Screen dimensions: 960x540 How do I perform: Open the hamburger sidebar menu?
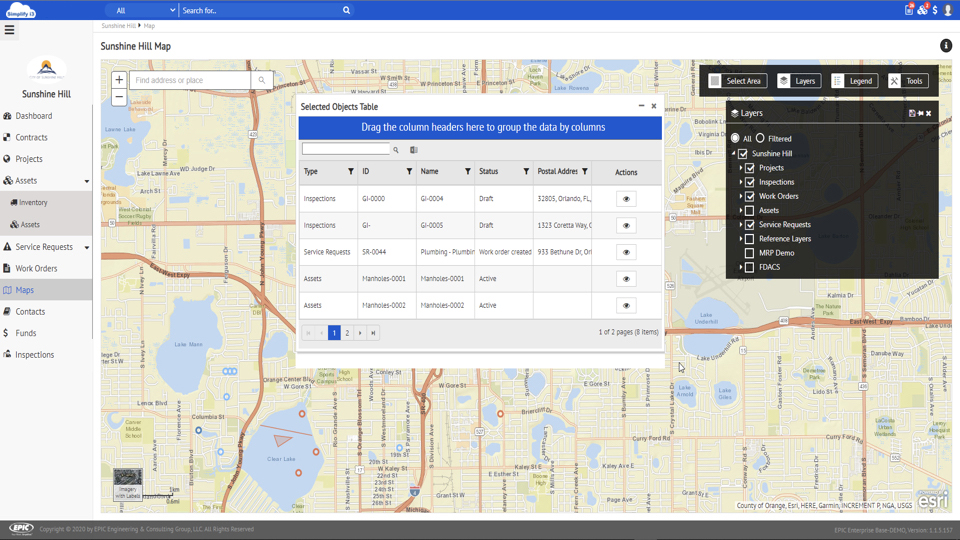click(x=10, y=30)
